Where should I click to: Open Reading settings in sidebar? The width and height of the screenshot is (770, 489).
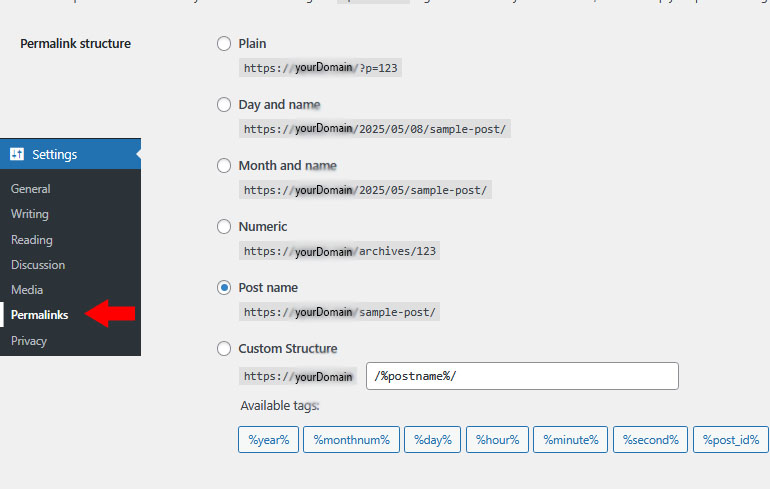[x=32, y=240]
